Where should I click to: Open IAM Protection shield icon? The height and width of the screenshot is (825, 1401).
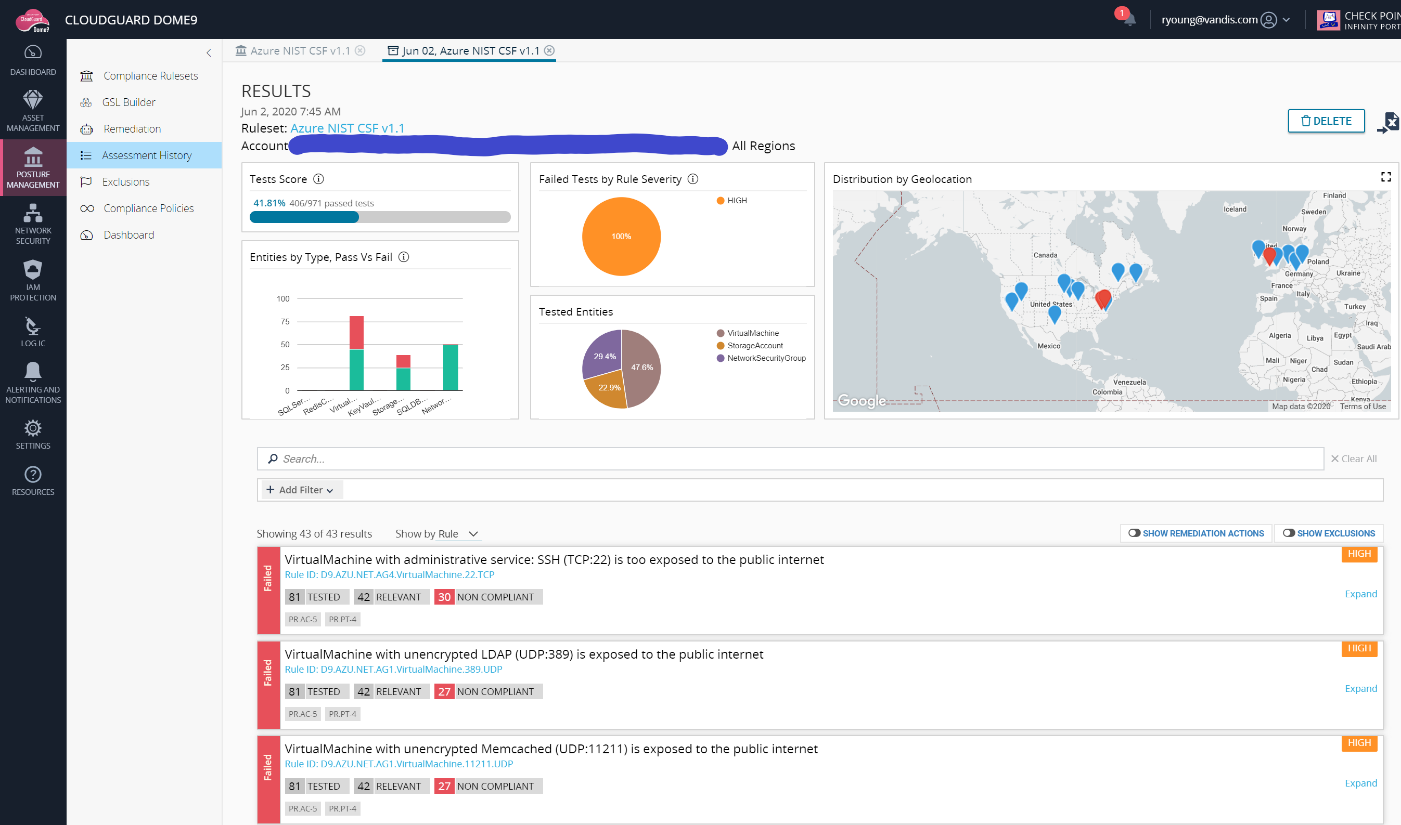(x=33, y=270)
